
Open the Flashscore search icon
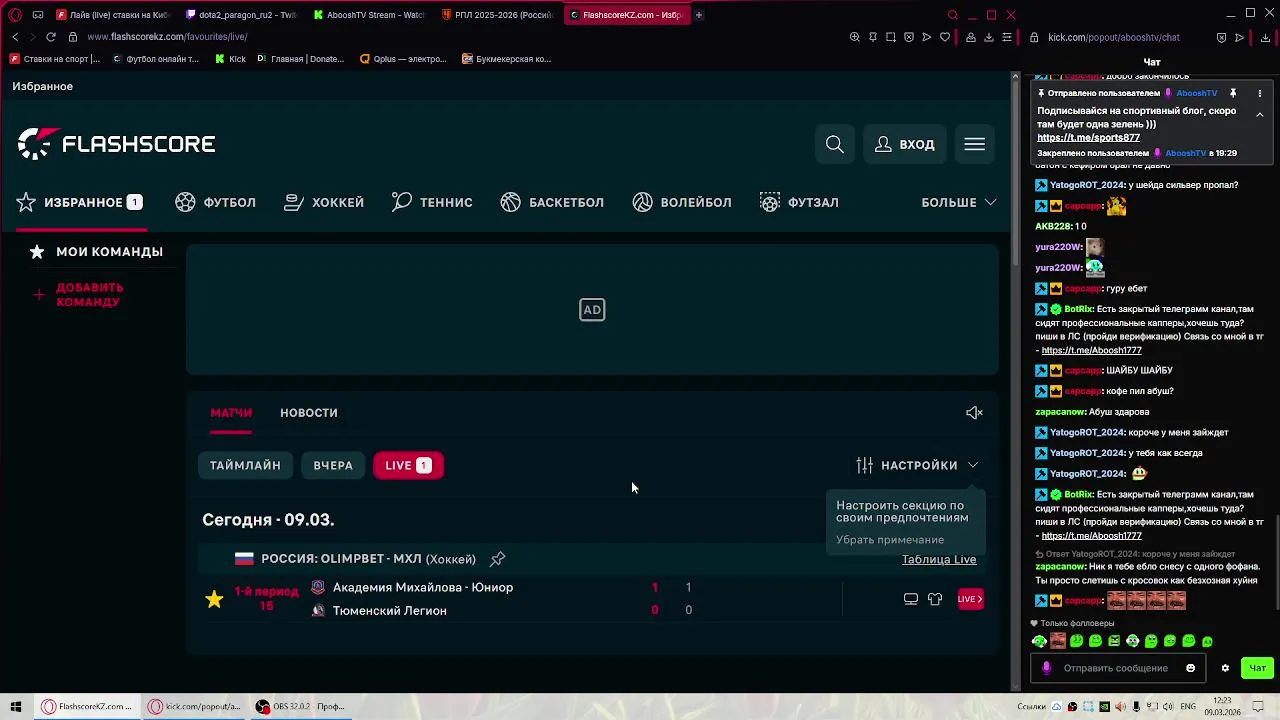click(x=835, y=144)
